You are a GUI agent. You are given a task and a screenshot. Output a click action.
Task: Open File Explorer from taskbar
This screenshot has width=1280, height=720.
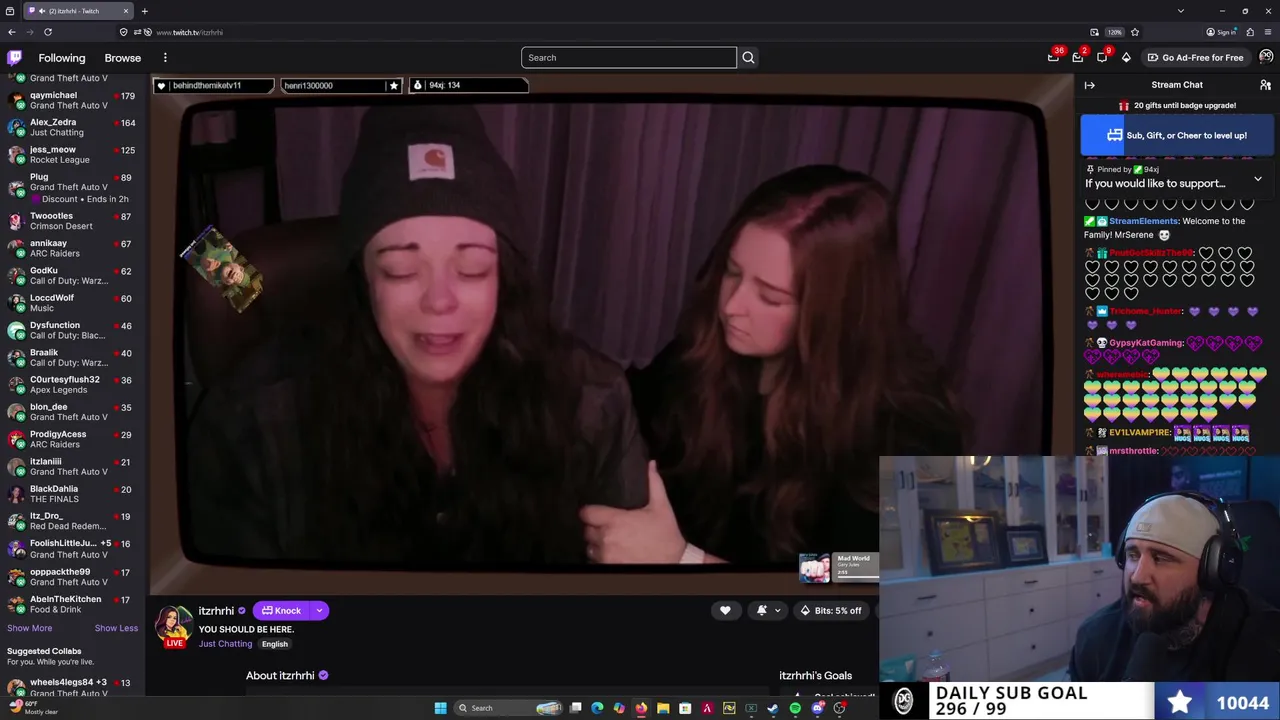[x=663, y=708]
